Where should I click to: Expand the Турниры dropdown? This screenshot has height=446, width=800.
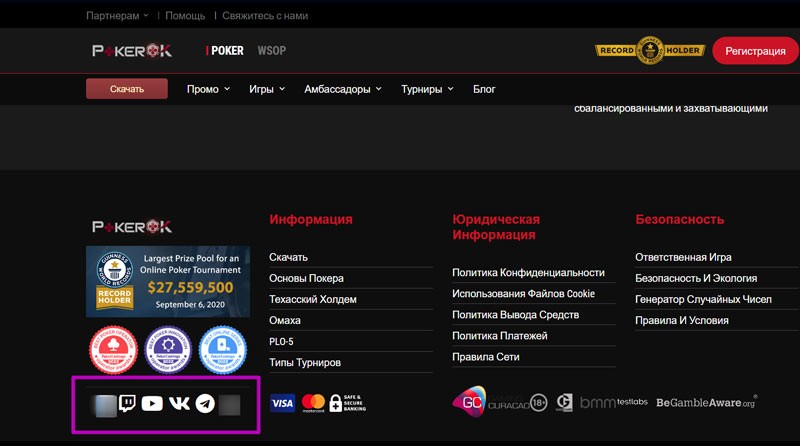427,89
